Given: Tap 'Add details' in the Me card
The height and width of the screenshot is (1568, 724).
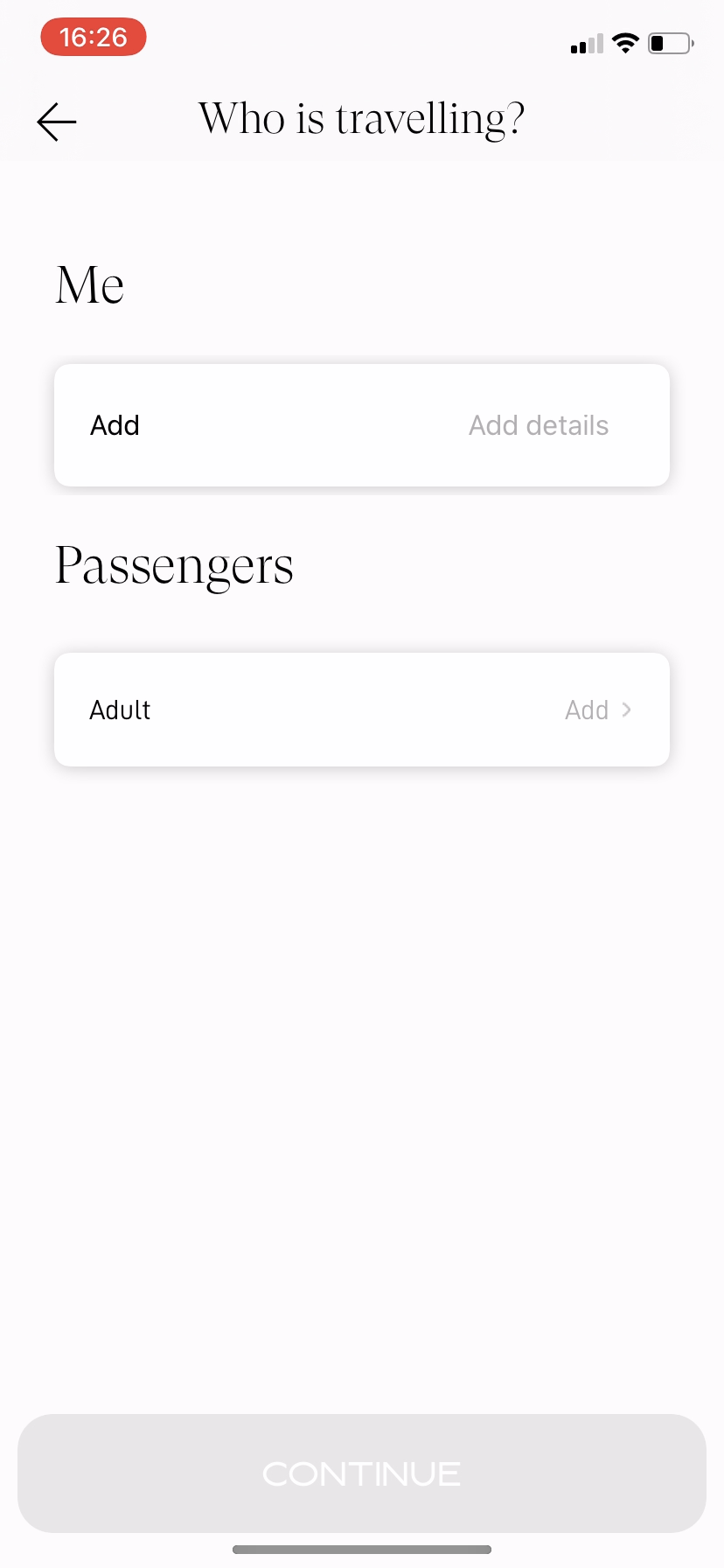Looking at the screenshot, I should coord(538,425).
